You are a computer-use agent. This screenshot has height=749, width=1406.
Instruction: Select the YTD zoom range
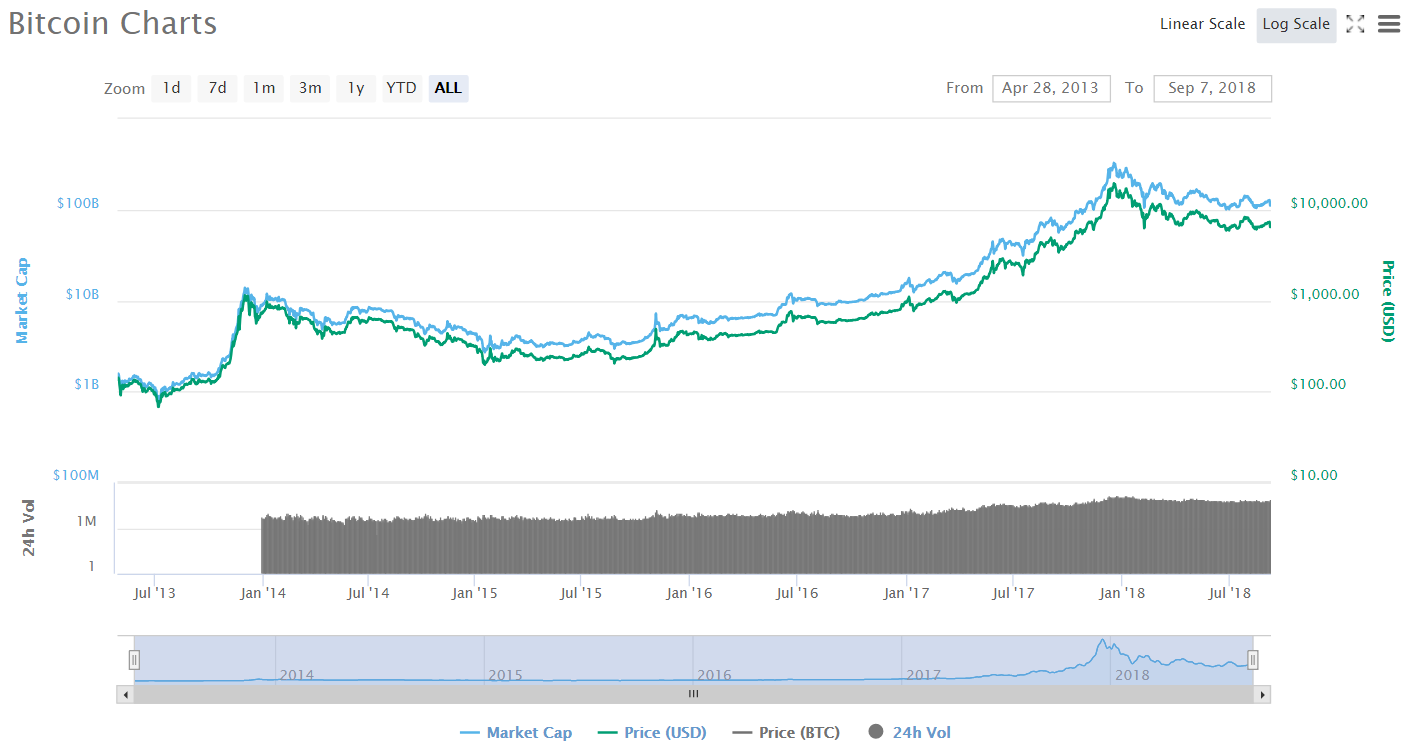click(401, 88)
